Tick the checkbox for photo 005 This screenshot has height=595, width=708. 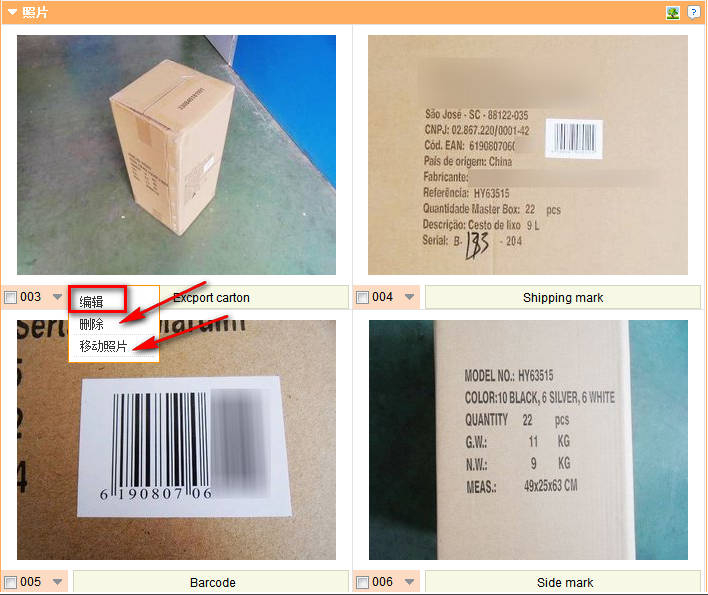10,582
